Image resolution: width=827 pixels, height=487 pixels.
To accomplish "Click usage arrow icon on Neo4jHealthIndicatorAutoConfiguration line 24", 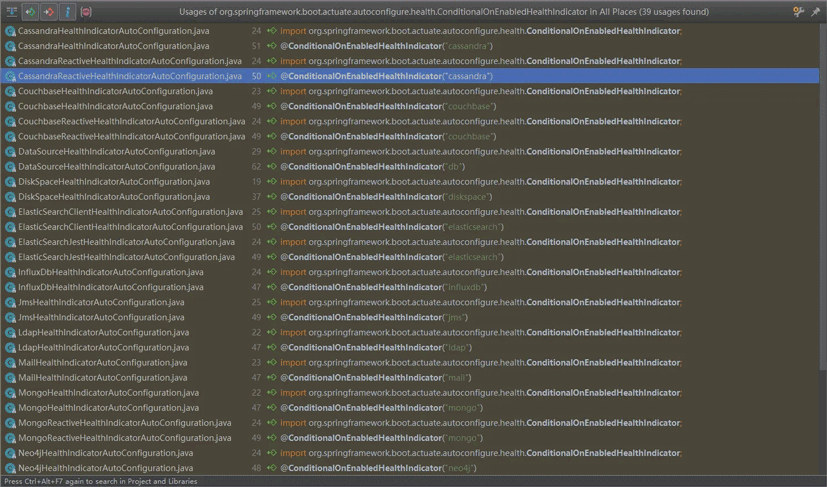I will [272, 453].
